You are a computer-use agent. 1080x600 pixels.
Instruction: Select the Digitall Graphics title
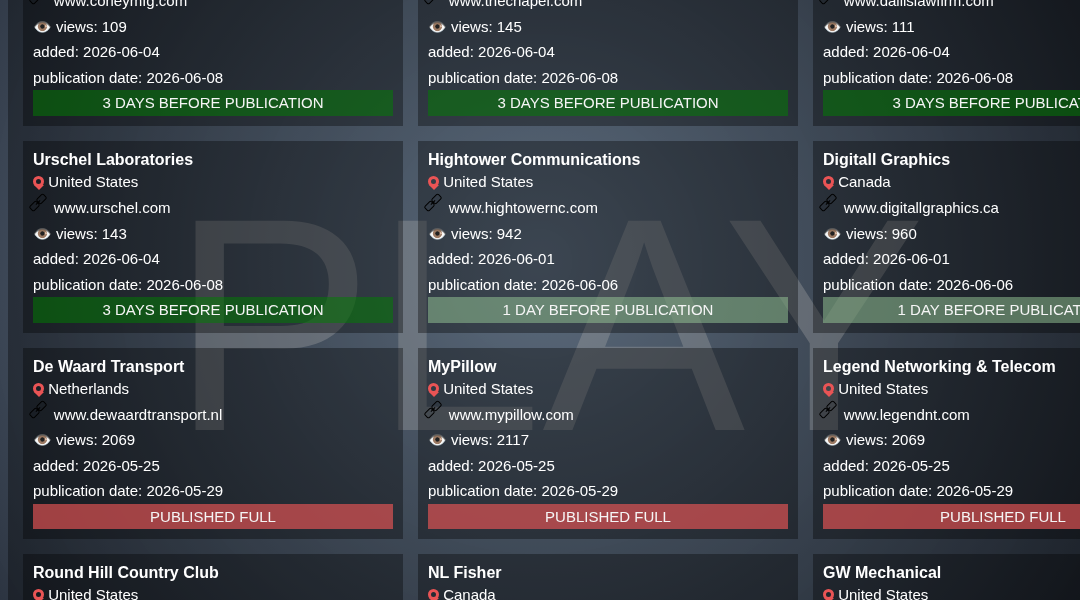(x=886, y=159)
